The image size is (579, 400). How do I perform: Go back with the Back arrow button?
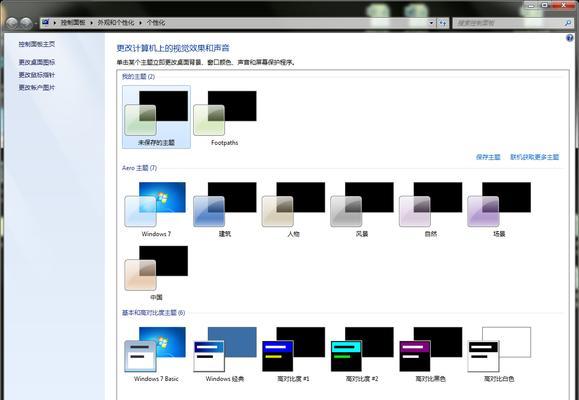point(12,23)
